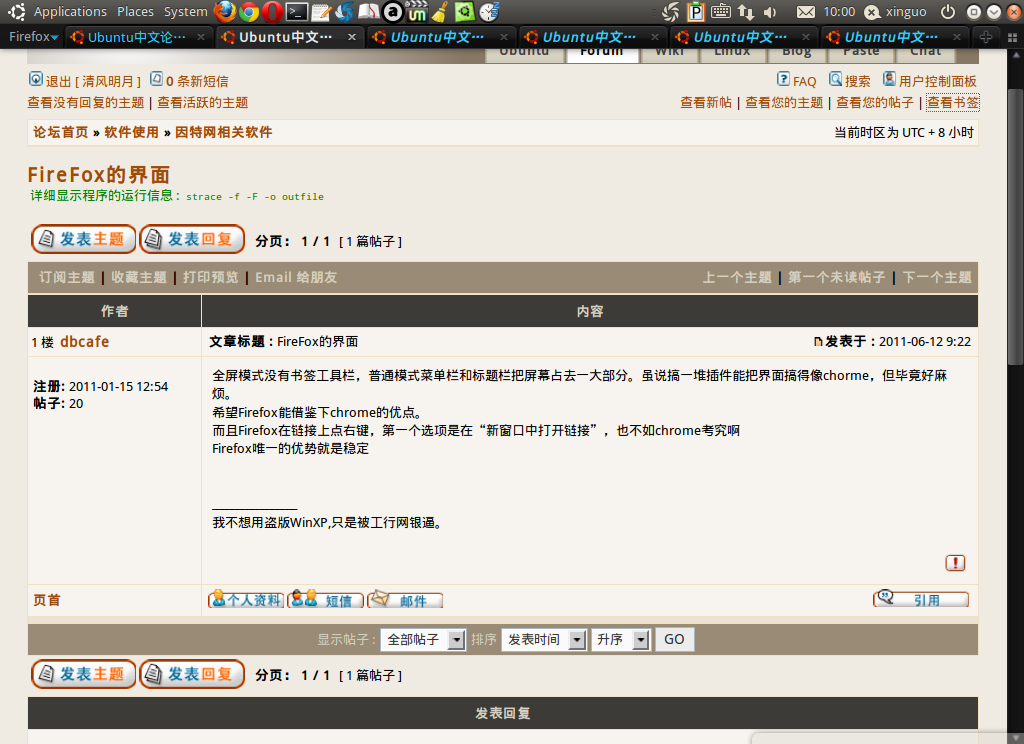Open a new browser tab with plus button
The width and height of the screenshot is (1024, 744).
click(x=985, y=37)
